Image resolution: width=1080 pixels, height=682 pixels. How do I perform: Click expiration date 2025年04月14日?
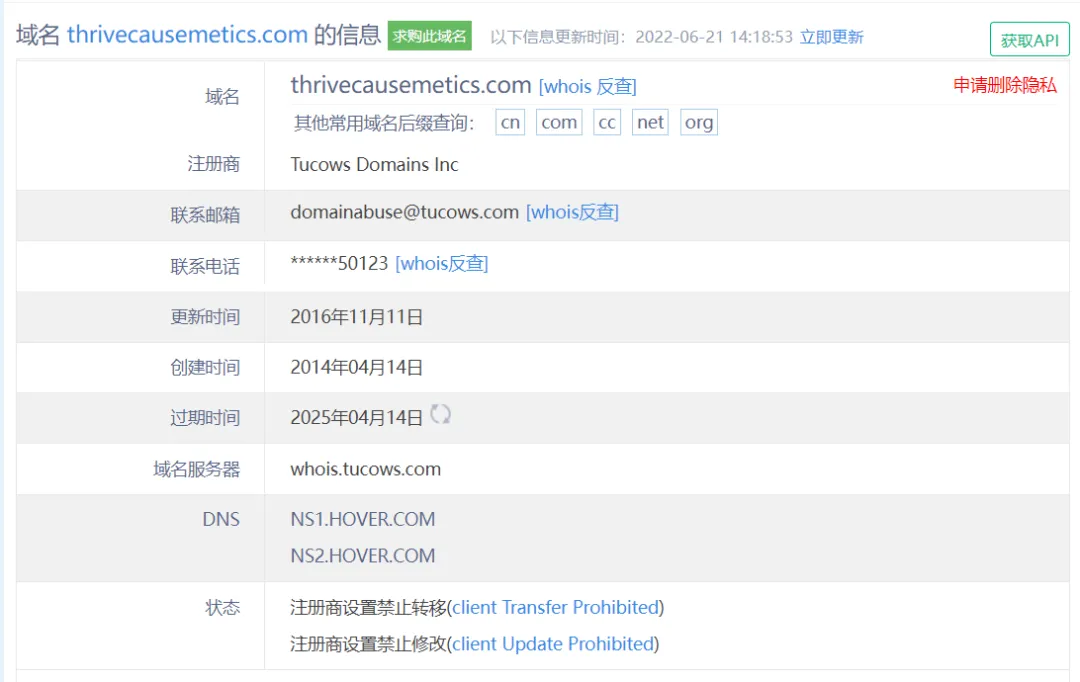click(x=356, y=417)
